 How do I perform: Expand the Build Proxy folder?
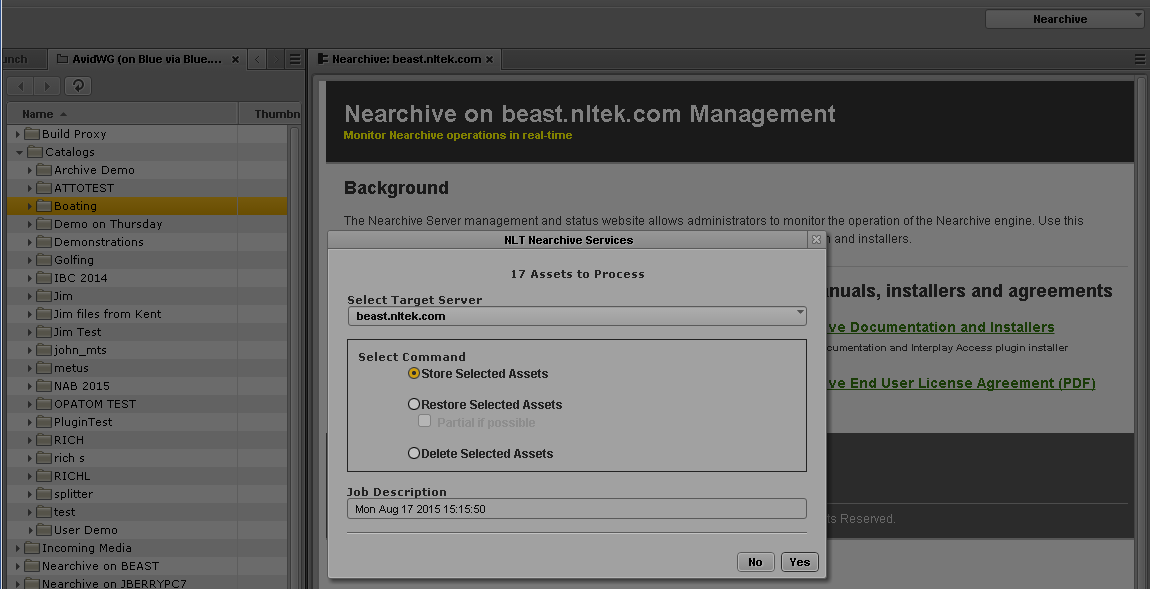(18, 134)
